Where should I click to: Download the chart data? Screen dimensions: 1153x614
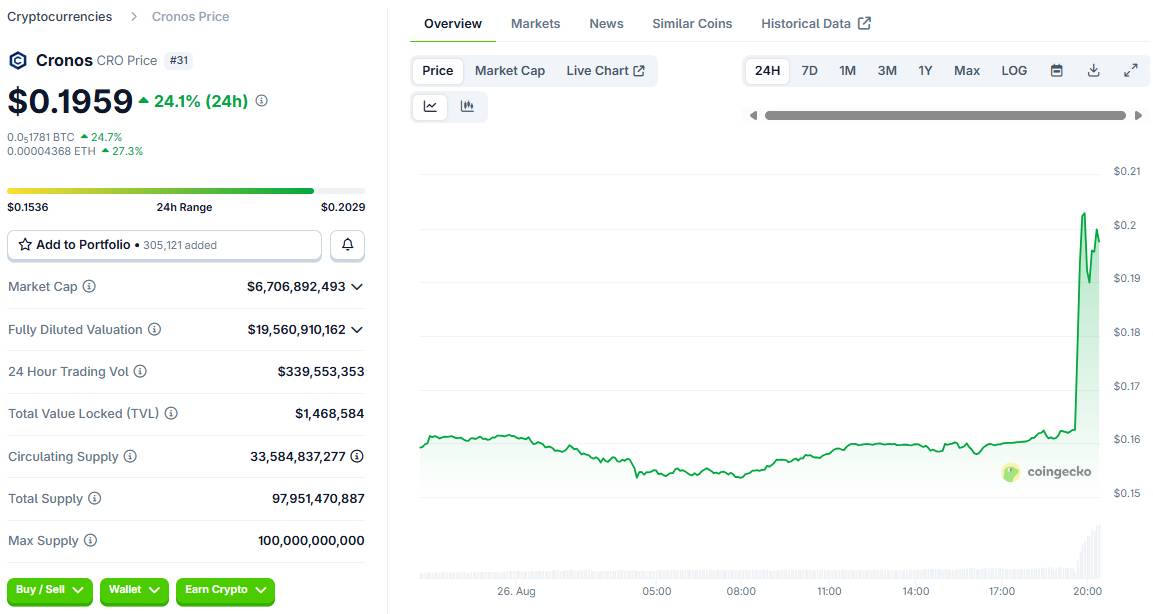(1093, 71)
